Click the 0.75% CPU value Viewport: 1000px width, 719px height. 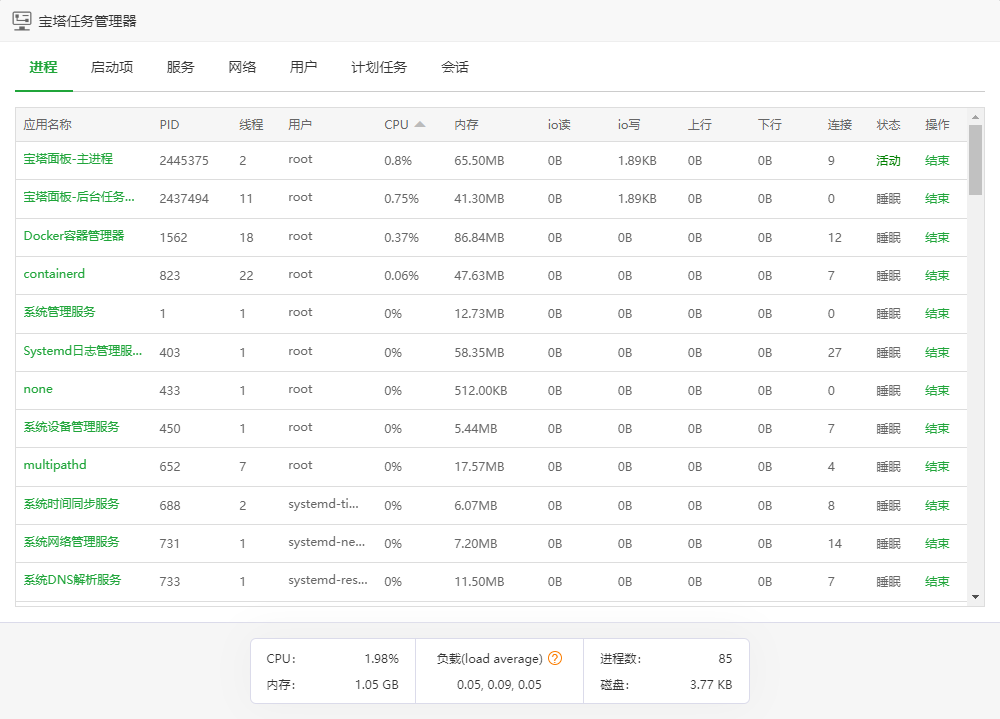pos(401,199)
